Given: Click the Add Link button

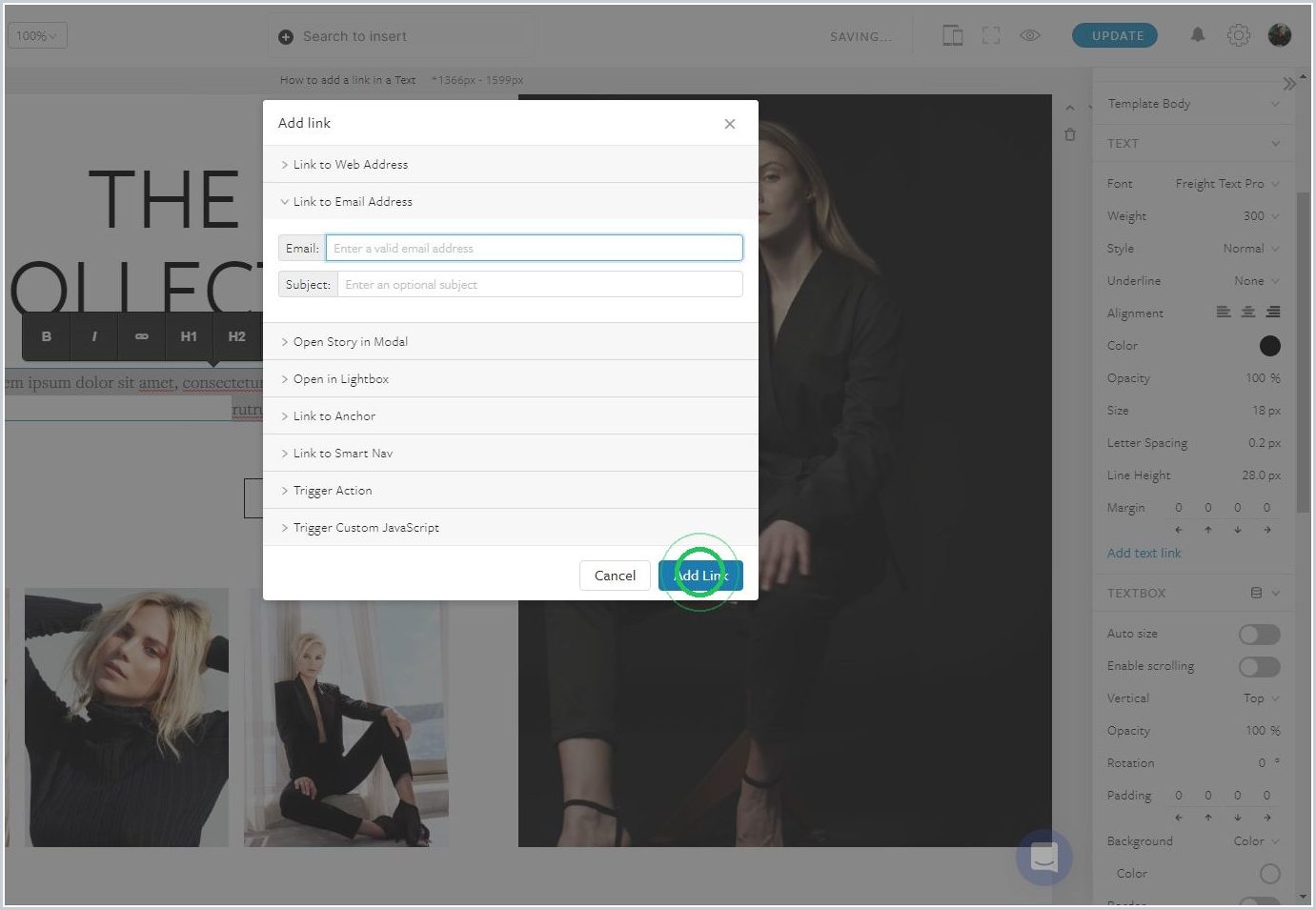Looking at the screenshot, I should point(700,576).
